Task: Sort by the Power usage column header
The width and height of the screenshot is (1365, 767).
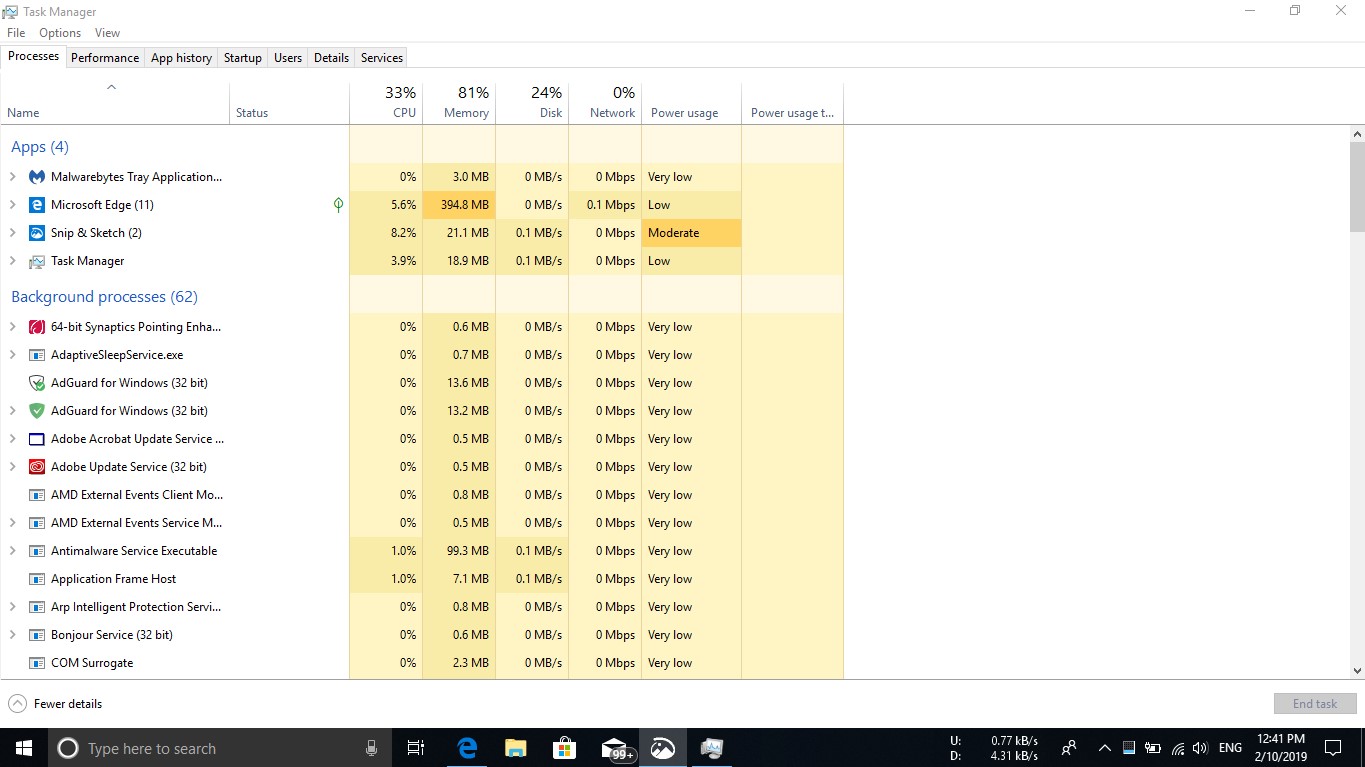Action: pos(692,102)
